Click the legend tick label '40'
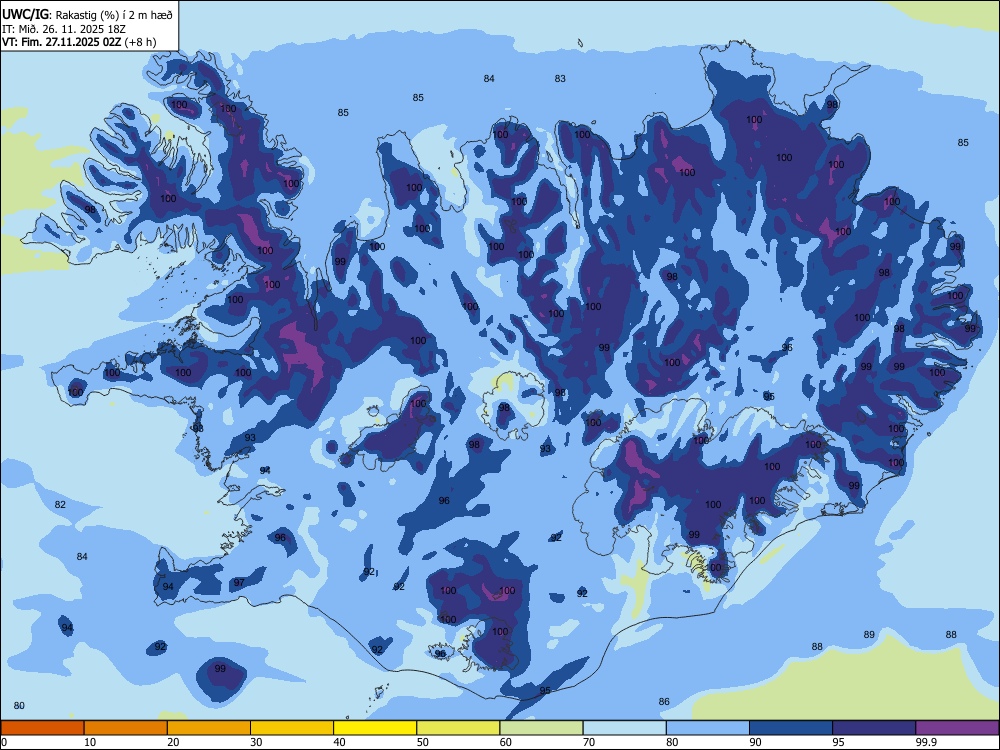The width and height of the screenshot is (1000, 750). coord(340,742)
